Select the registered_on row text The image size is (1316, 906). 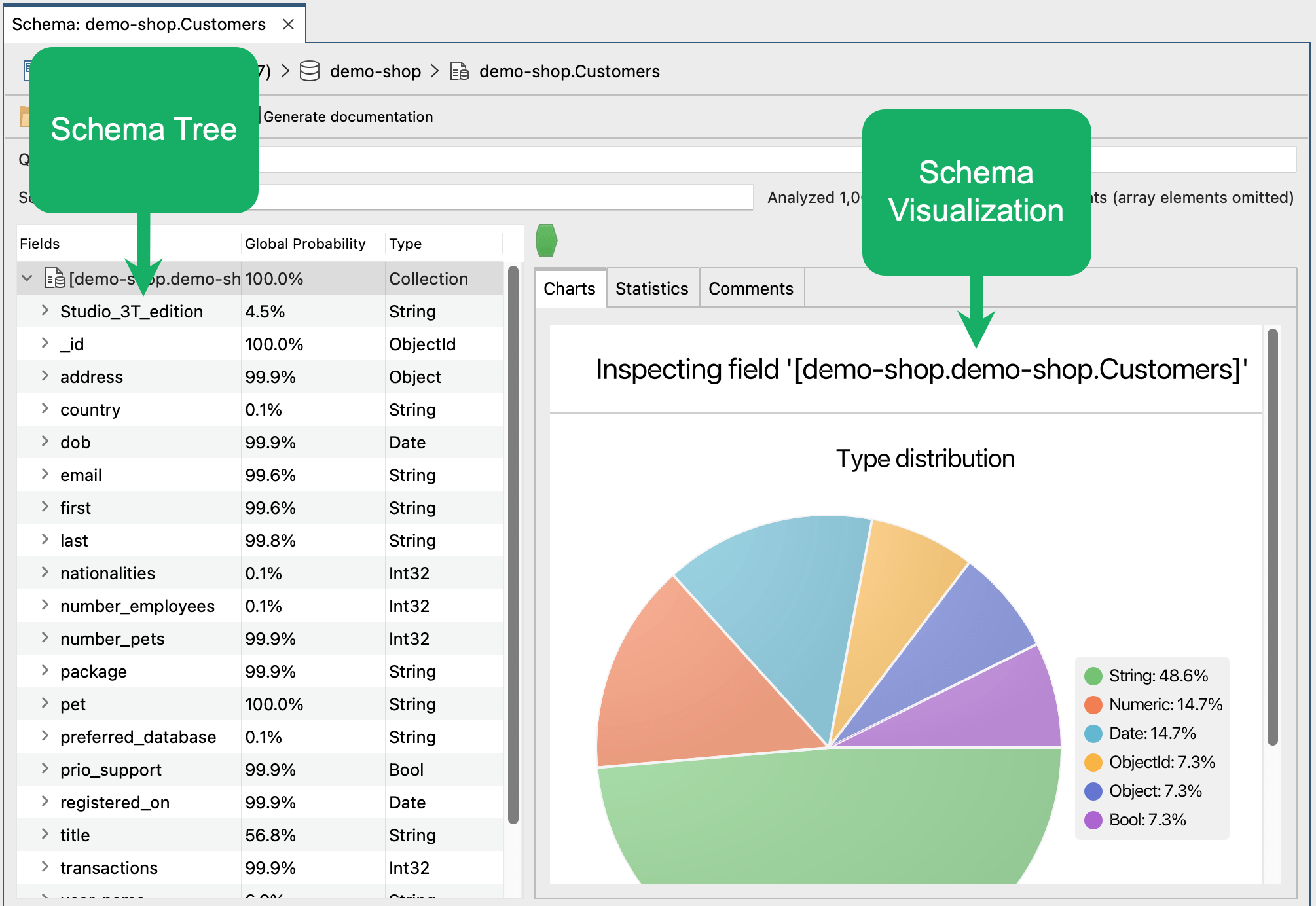click(115, 803)
